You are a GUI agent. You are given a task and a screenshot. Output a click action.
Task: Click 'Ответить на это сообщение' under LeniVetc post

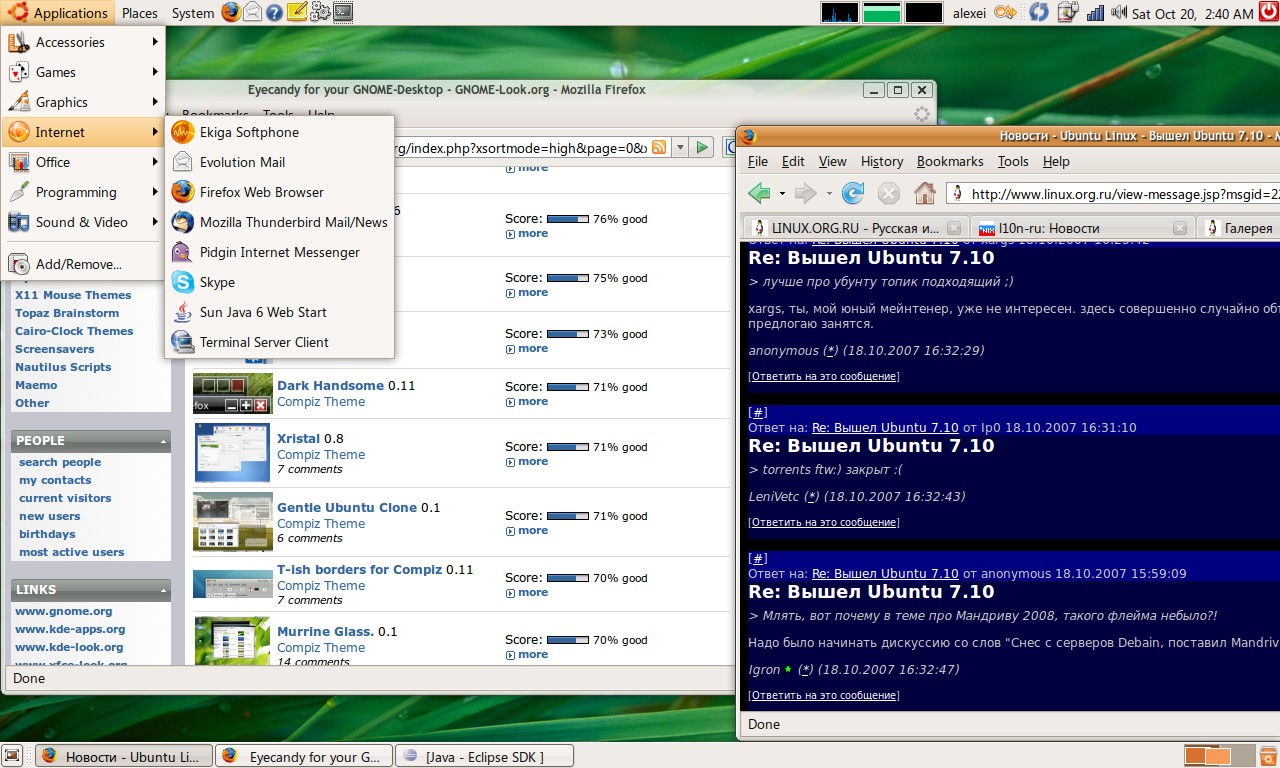[x=823, y=522]
